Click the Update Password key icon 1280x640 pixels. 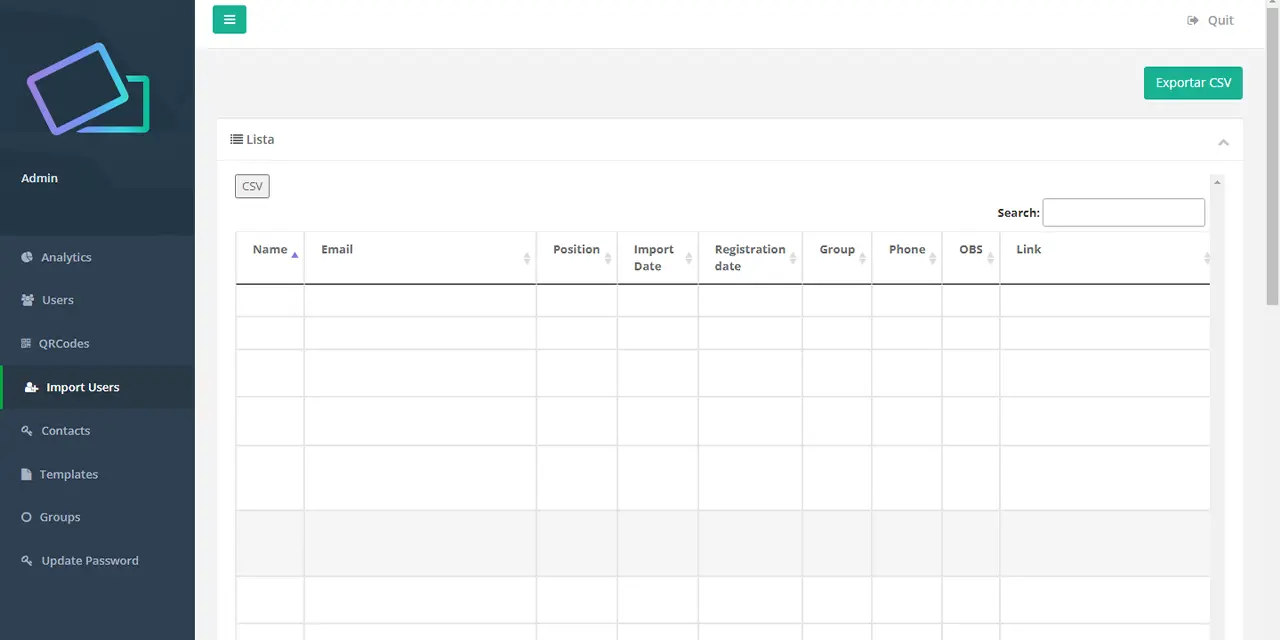(27, 561)
